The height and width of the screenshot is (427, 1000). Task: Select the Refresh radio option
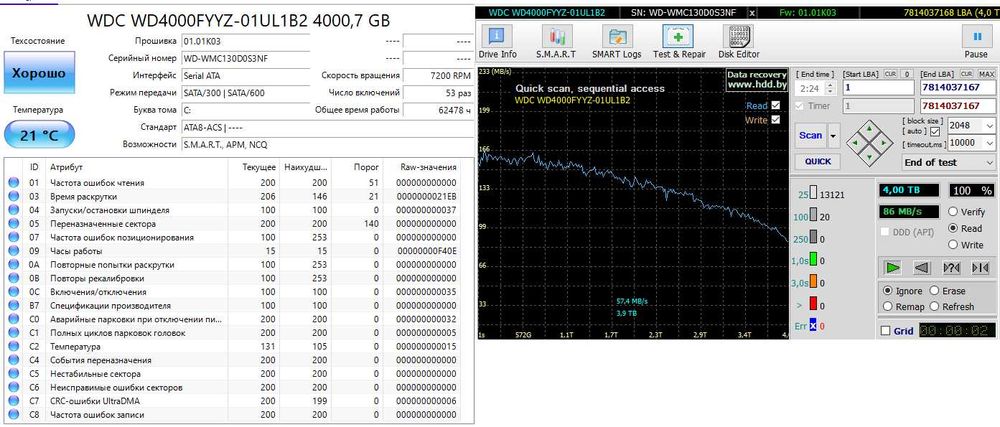pos(934,307)
